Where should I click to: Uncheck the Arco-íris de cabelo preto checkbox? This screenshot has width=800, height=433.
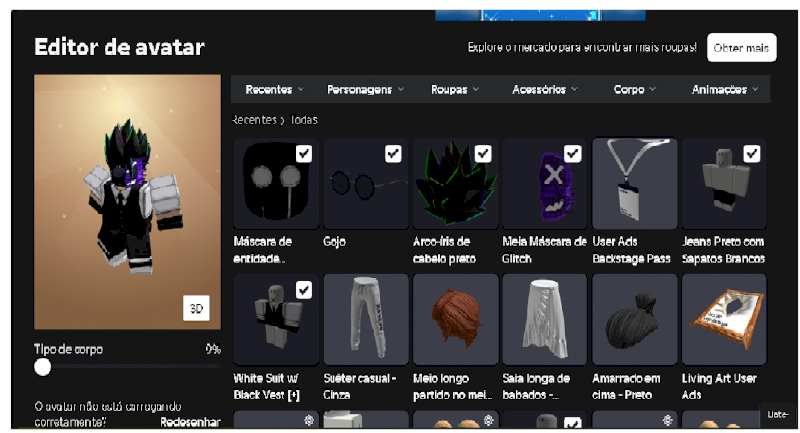coord(483,153)
